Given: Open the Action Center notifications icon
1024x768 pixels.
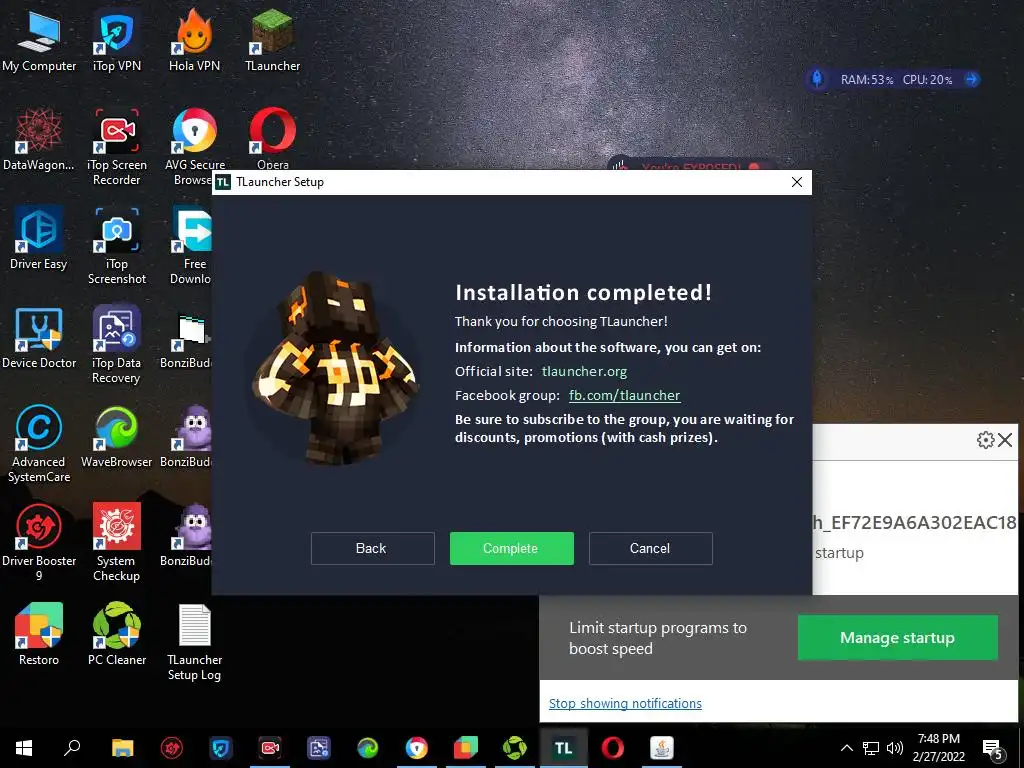Looking at the screenshot, I should 993,748.
